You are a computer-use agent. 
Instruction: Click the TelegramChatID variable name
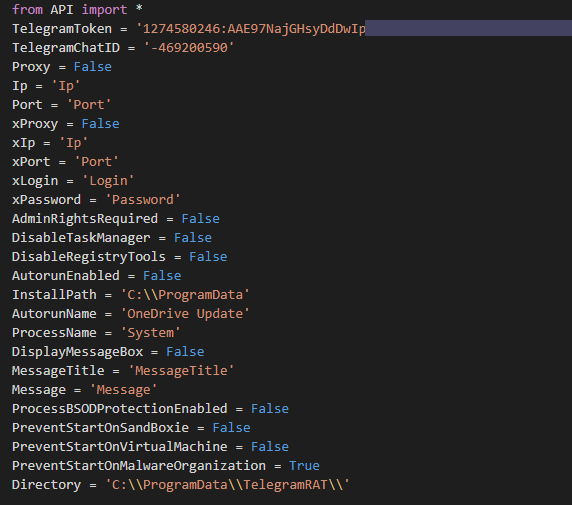tap(66, 48)
